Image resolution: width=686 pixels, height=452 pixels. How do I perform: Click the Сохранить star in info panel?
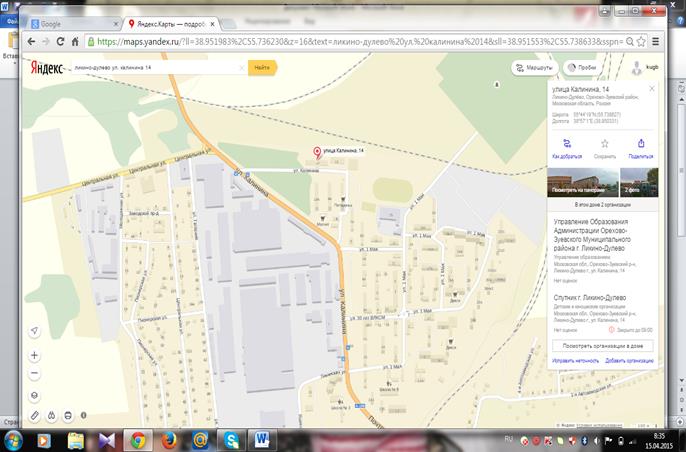point(605,144)
